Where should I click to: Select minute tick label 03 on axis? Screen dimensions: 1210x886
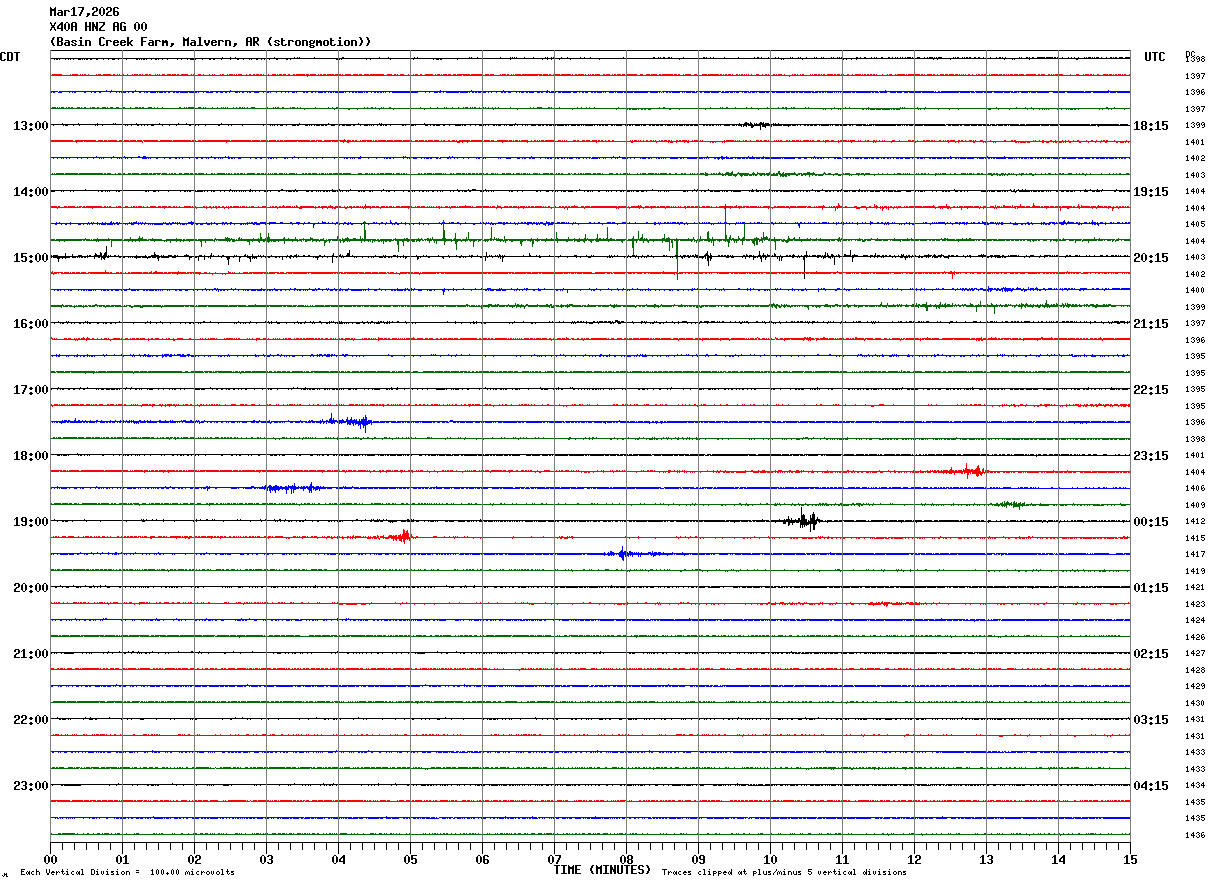266,859
